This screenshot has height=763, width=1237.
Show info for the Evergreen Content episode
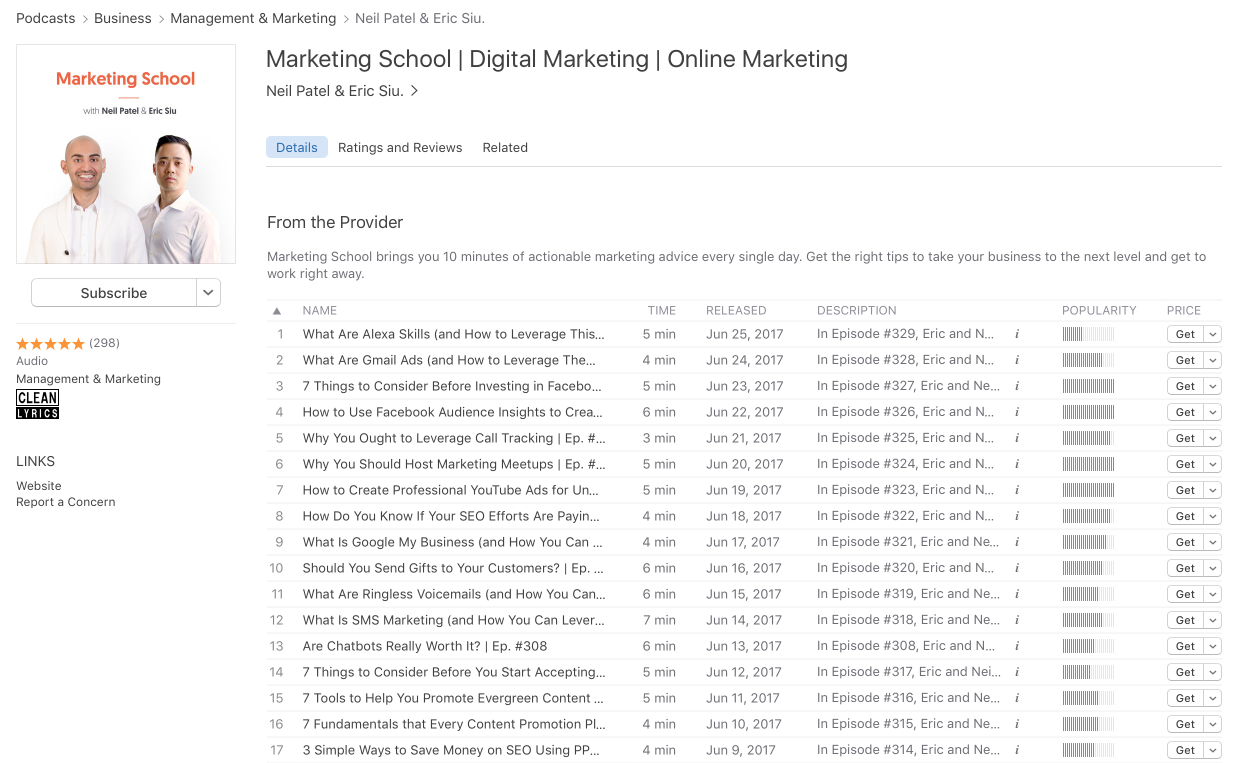(x=1017, y=698)
